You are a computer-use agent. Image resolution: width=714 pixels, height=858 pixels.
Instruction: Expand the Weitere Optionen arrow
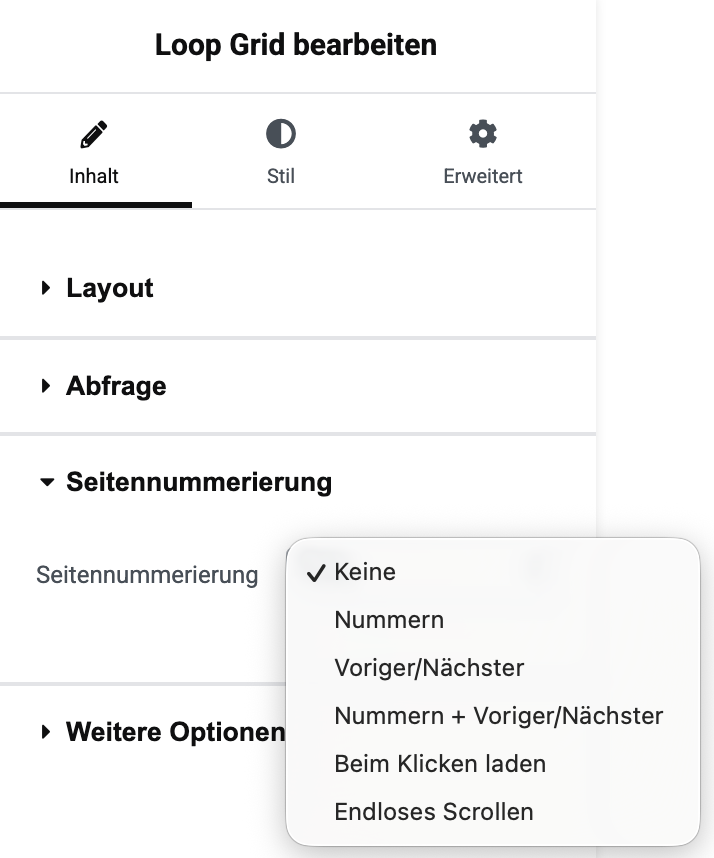click(x=46, y=732)
